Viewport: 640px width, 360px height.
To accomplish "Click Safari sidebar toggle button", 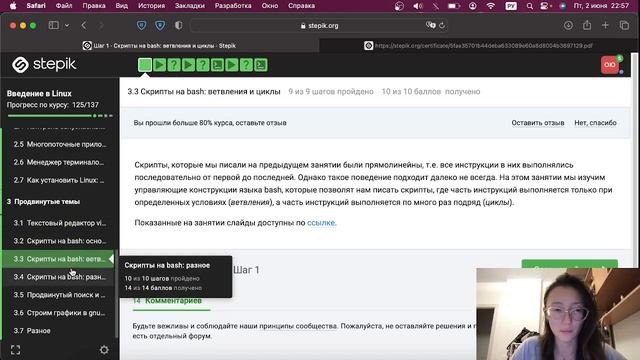I will point(53,25).
